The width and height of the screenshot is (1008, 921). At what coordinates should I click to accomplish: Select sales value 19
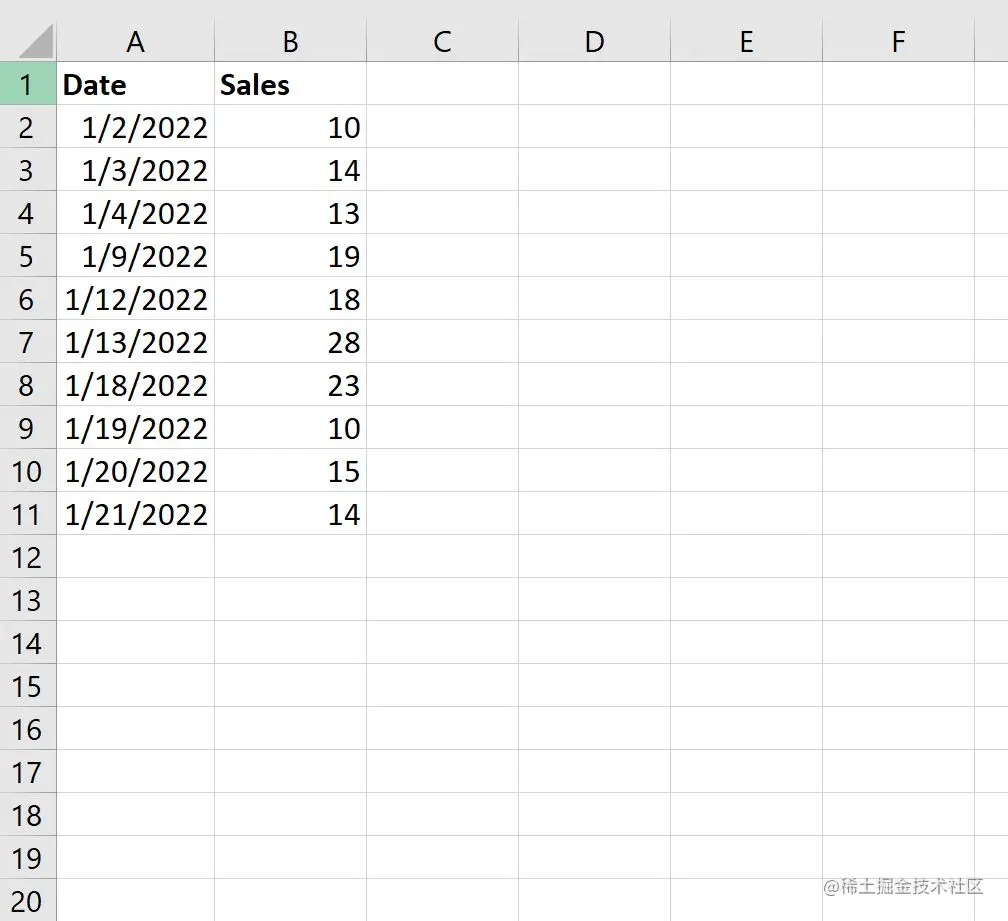[x=290, y=257]
